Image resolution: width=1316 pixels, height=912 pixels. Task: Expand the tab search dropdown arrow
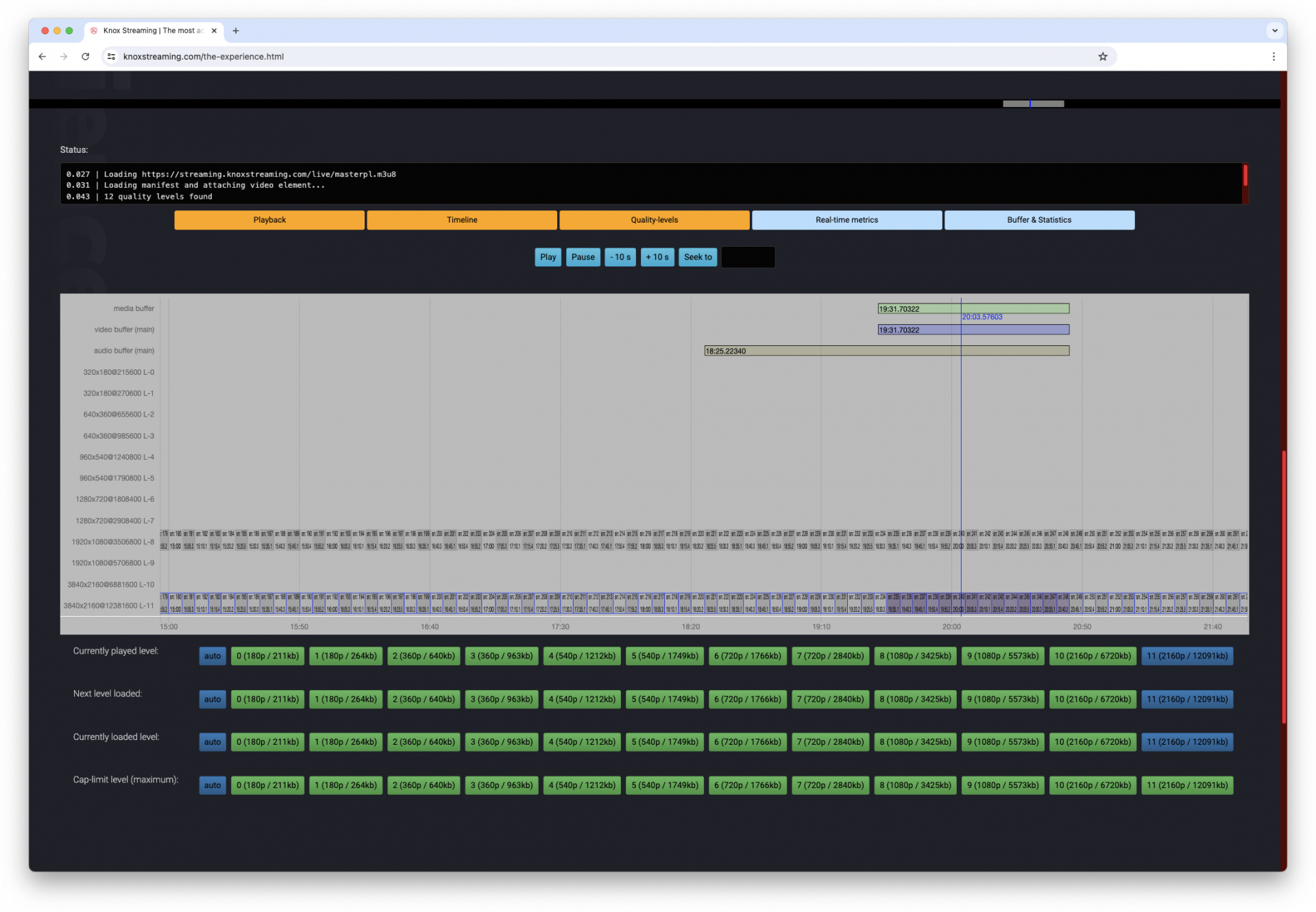pyautogui.click(x=1274, y=31)
